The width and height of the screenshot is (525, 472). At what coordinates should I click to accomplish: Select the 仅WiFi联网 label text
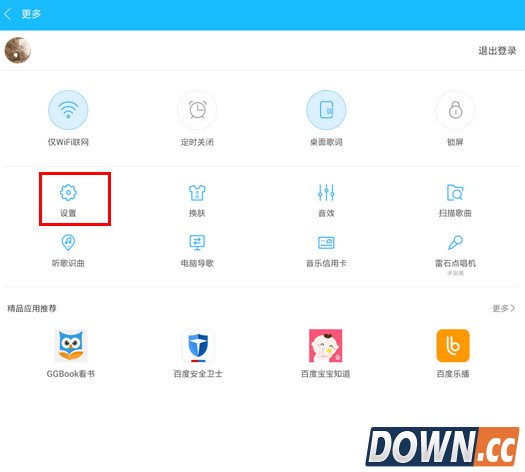click(68, 142)
